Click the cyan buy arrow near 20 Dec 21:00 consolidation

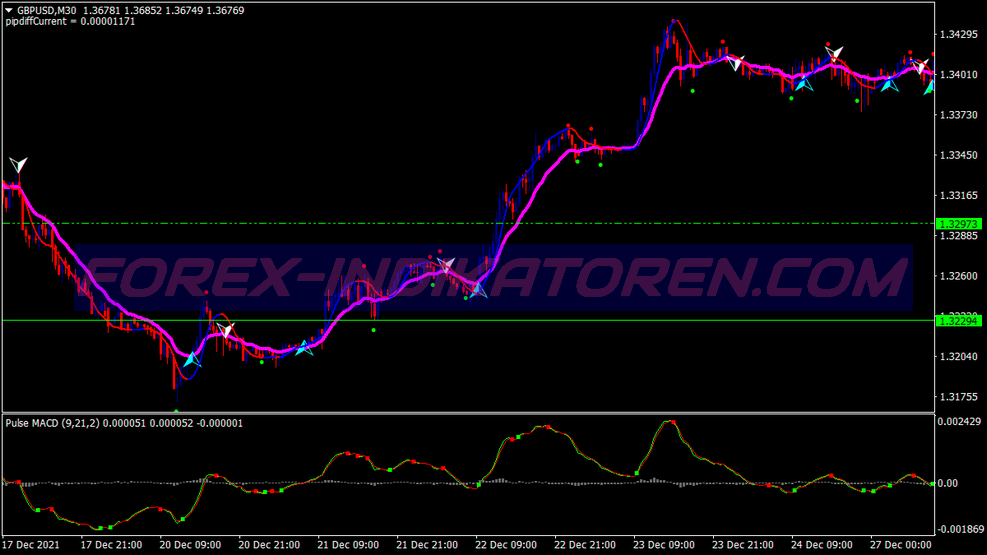coord(304,347)
